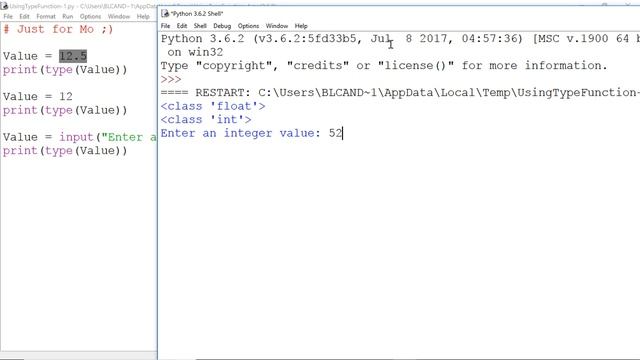Click the Python 3.6.2 version banner line
640x360 pixels.
400,39
